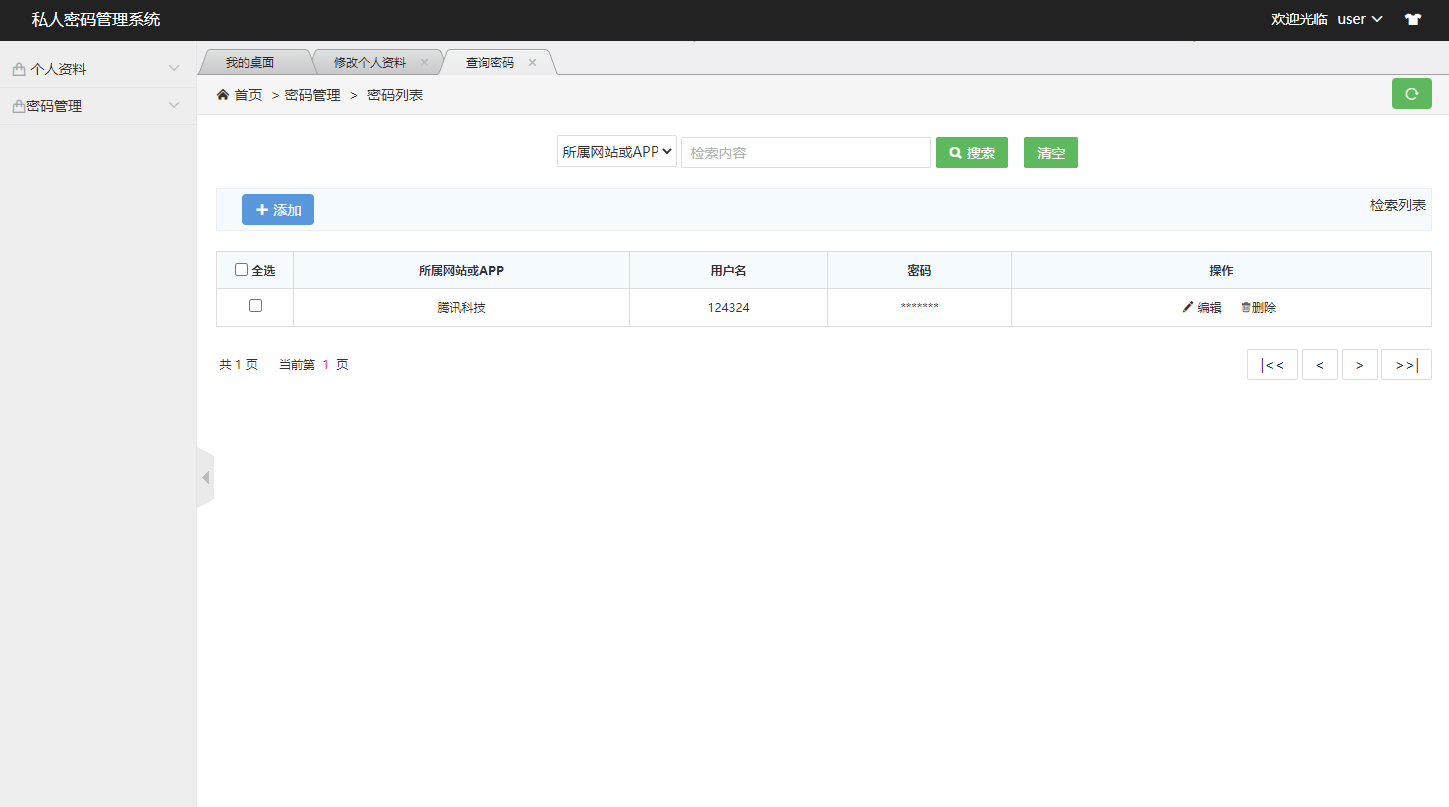Image resolution: width=1449 pixels, height=807 pixels.
Task: Open the 所属网站或APP search field dropdown
Action: pyautogui.click(x=617, y=152)
